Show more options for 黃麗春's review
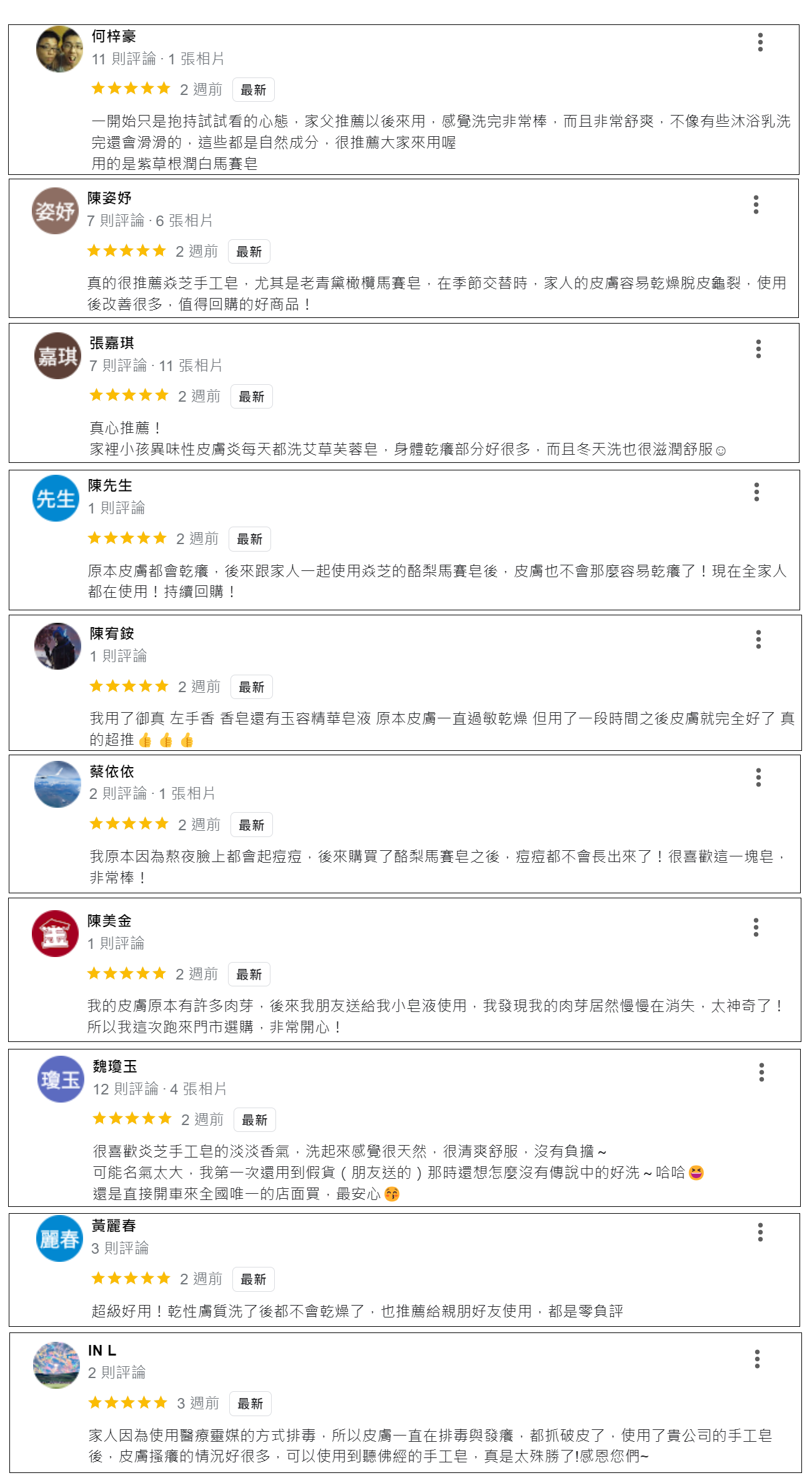Screen dimensions: 812x1483 [x=760, y=1232]
